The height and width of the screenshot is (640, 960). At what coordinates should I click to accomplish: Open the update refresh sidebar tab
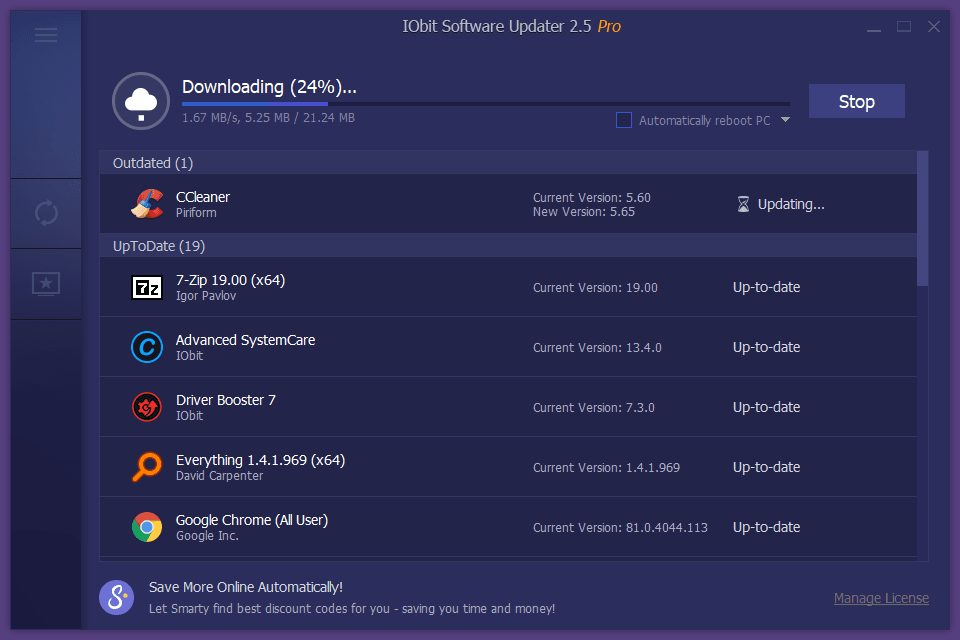pos(46,213)
